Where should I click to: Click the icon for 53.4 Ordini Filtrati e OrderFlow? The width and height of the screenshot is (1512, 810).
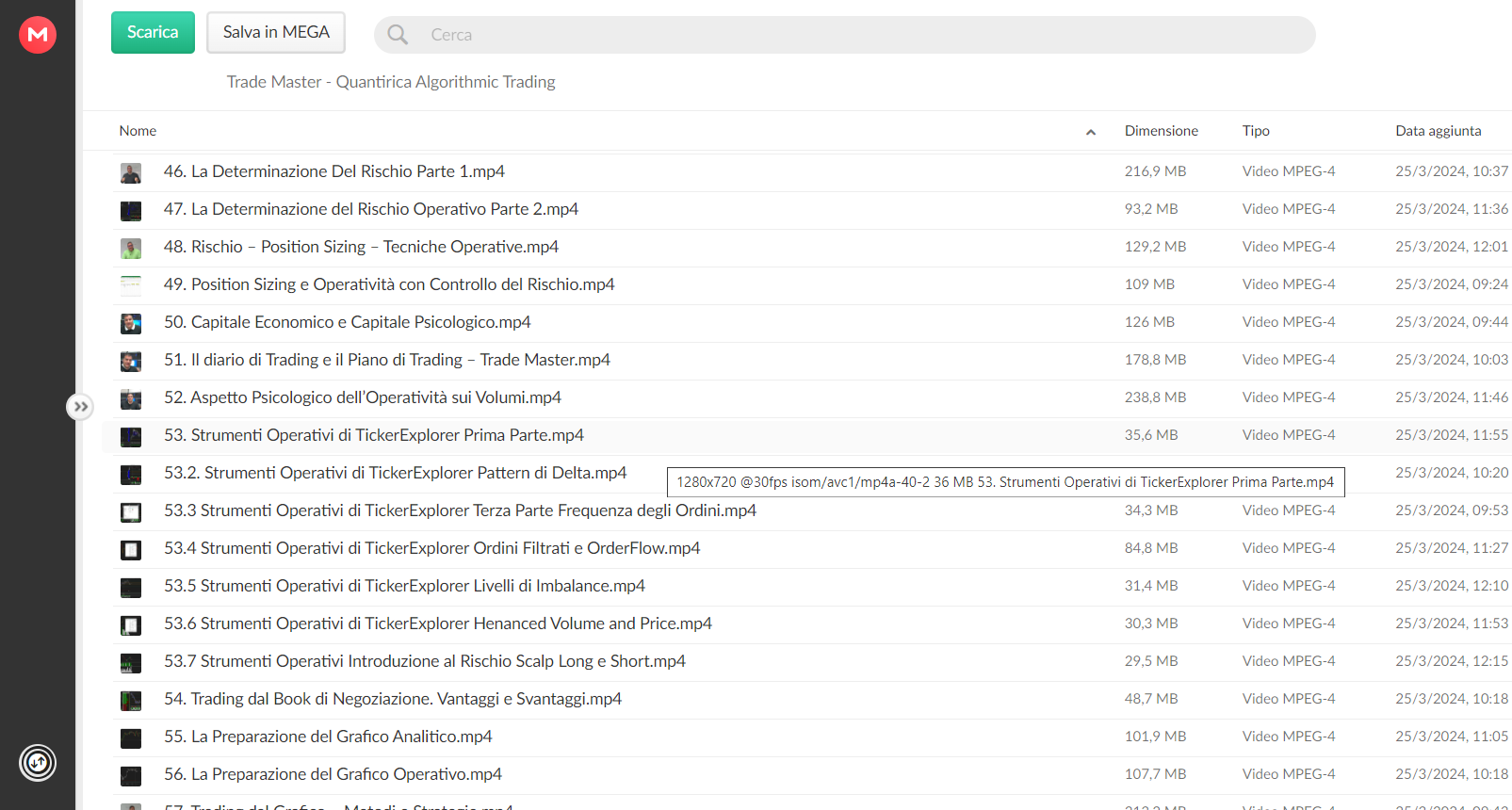(131, 549)
